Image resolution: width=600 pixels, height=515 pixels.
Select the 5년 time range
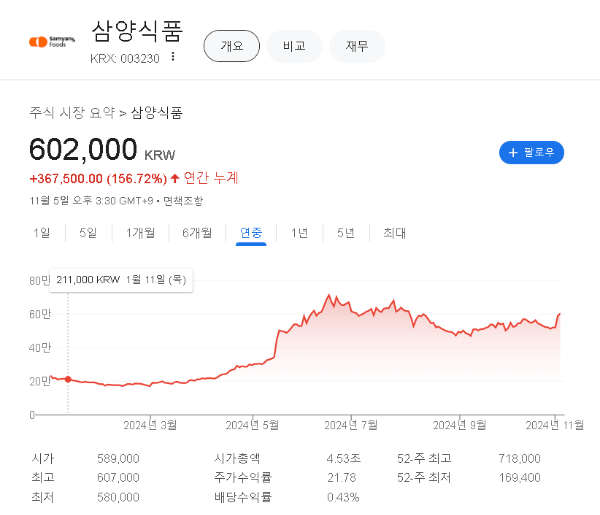(x=346, y=233)
